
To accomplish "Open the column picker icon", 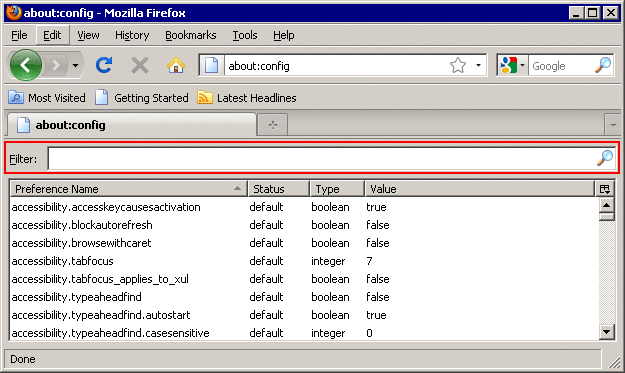I will pyautogui.click(x=605, y=189).
